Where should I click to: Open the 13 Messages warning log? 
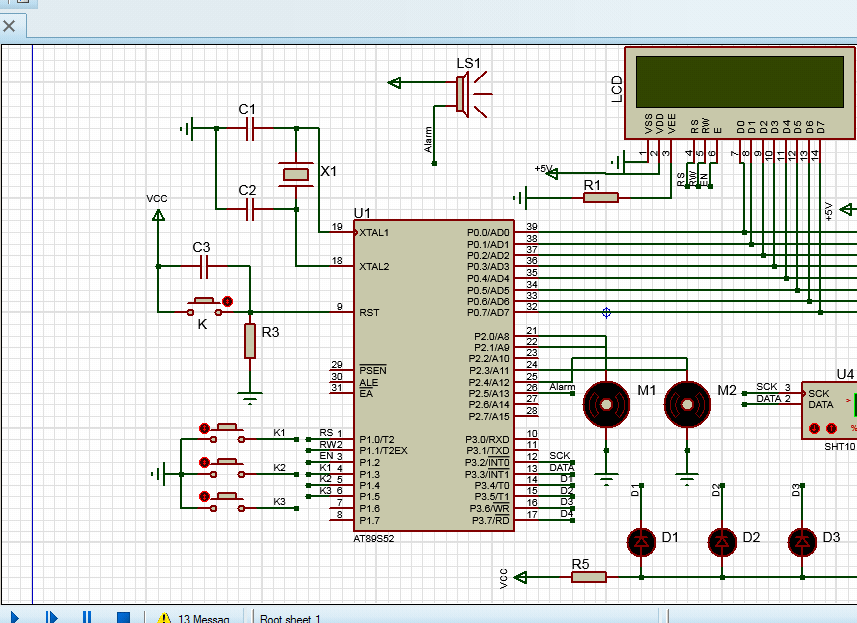[x=194, y=618]
